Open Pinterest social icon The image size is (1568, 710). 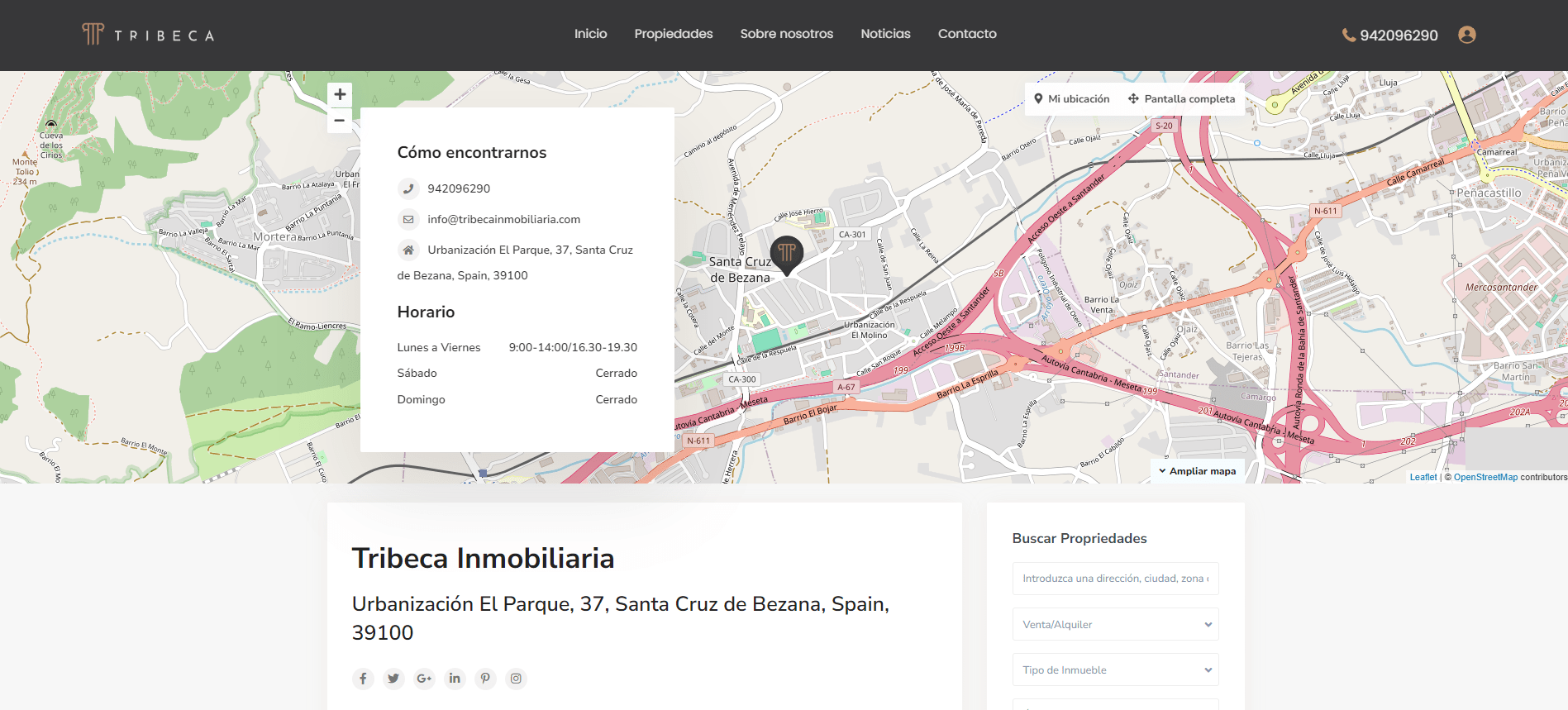coord(485,679)
